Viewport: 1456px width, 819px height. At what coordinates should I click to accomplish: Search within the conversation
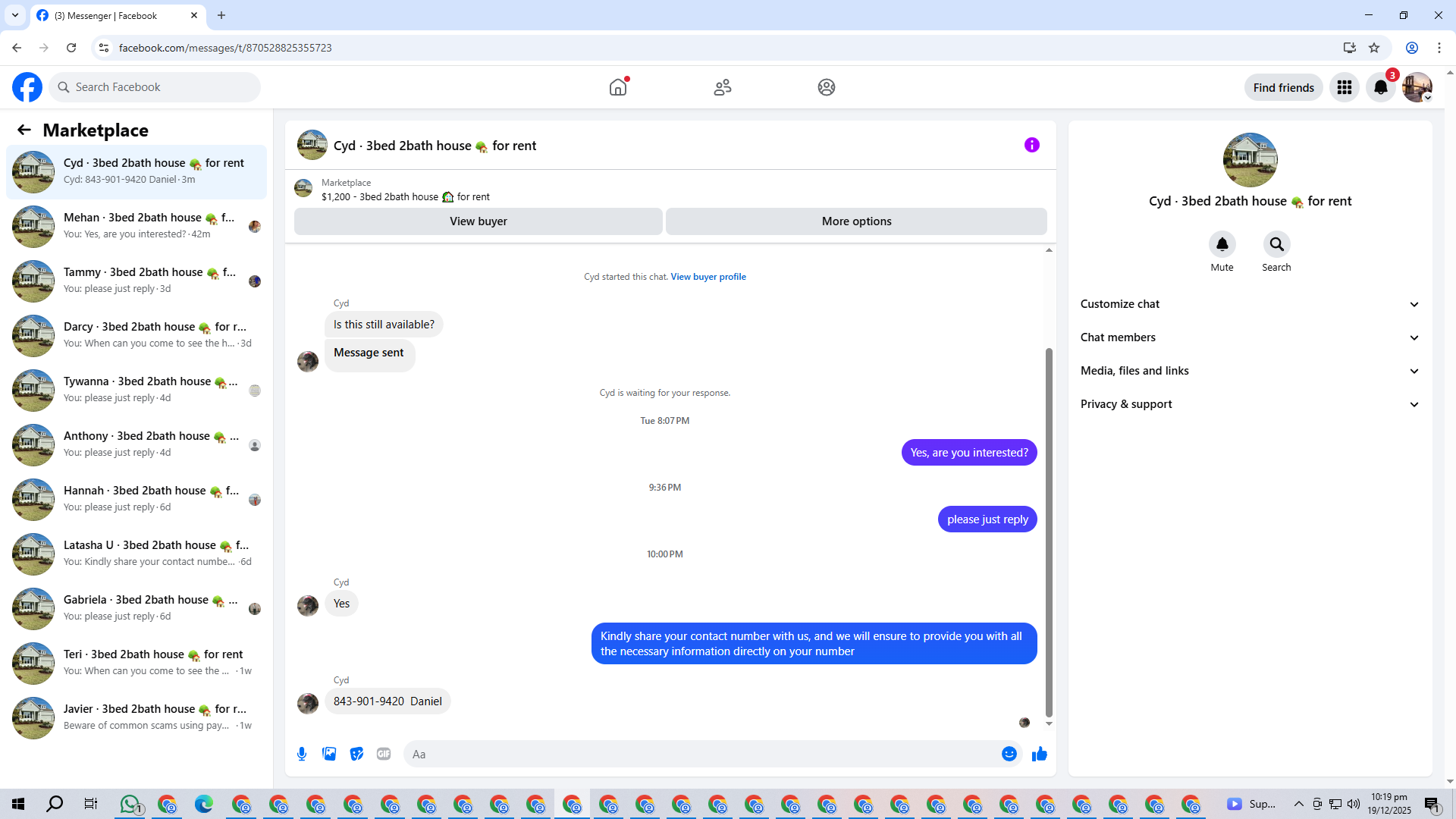coord(1276,244)
